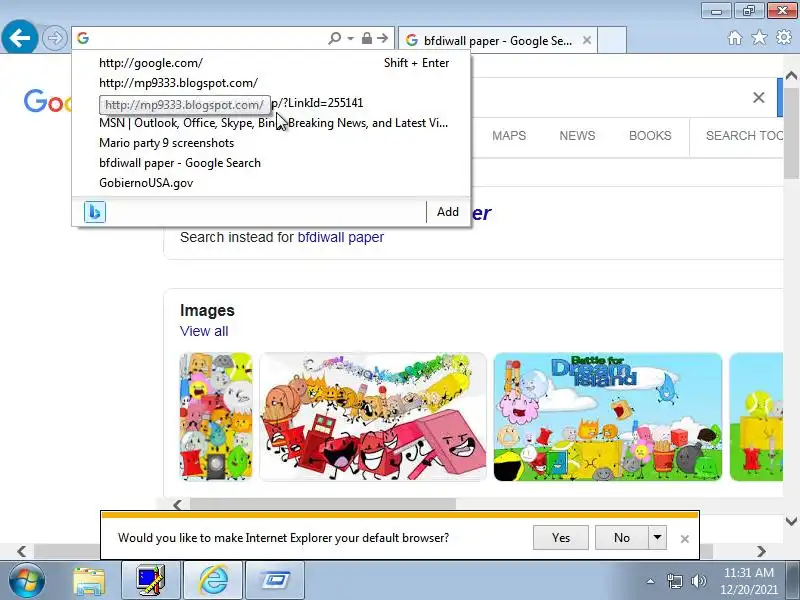Open the partially visible fourth image thumbnail
The width and height of the screenshot is (800, 600).
click(756, 417)
